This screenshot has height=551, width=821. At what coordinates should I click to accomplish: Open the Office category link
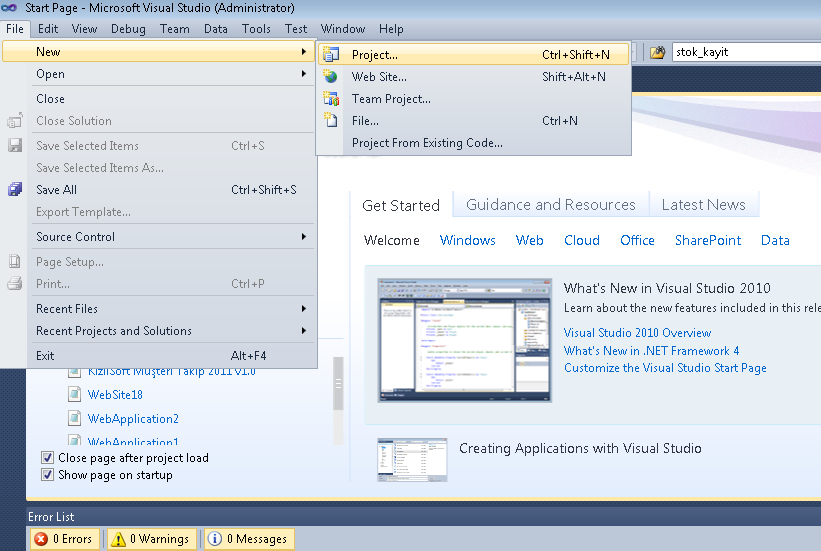click(637, 240)
